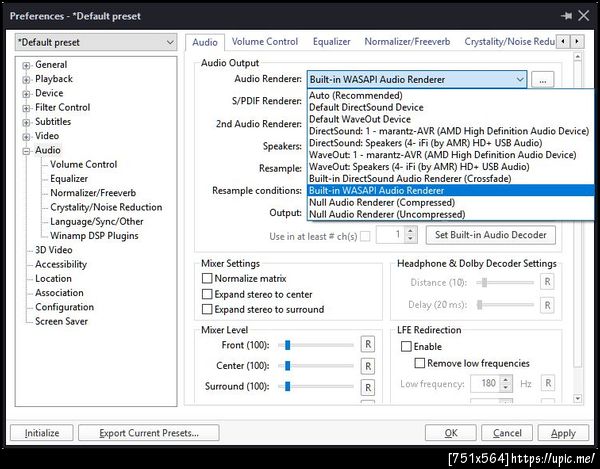Open the Normalizer/Freeverb tab

pyautogui.click(x=407, y=42)
